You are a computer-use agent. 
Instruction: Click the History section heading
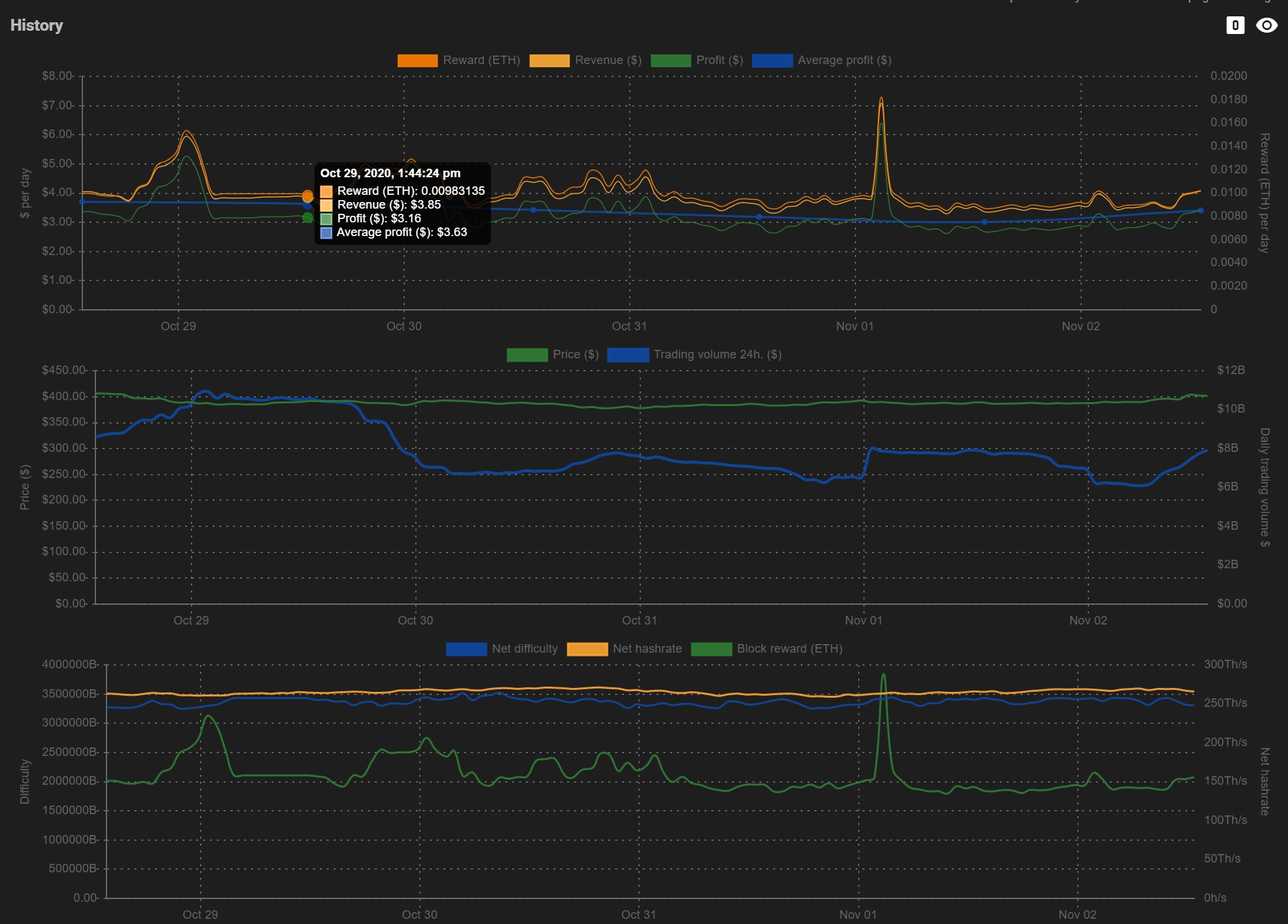[x=37, y=26]
